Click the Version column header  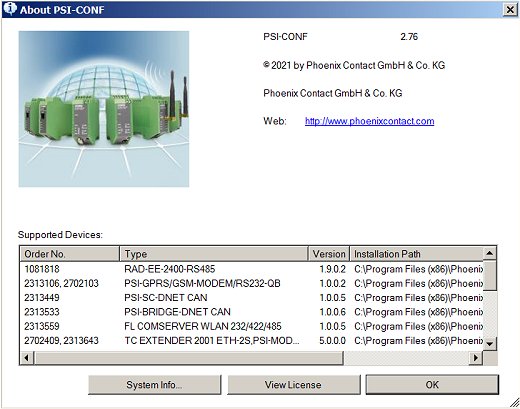pyautogui.click(x=329, y=254)
